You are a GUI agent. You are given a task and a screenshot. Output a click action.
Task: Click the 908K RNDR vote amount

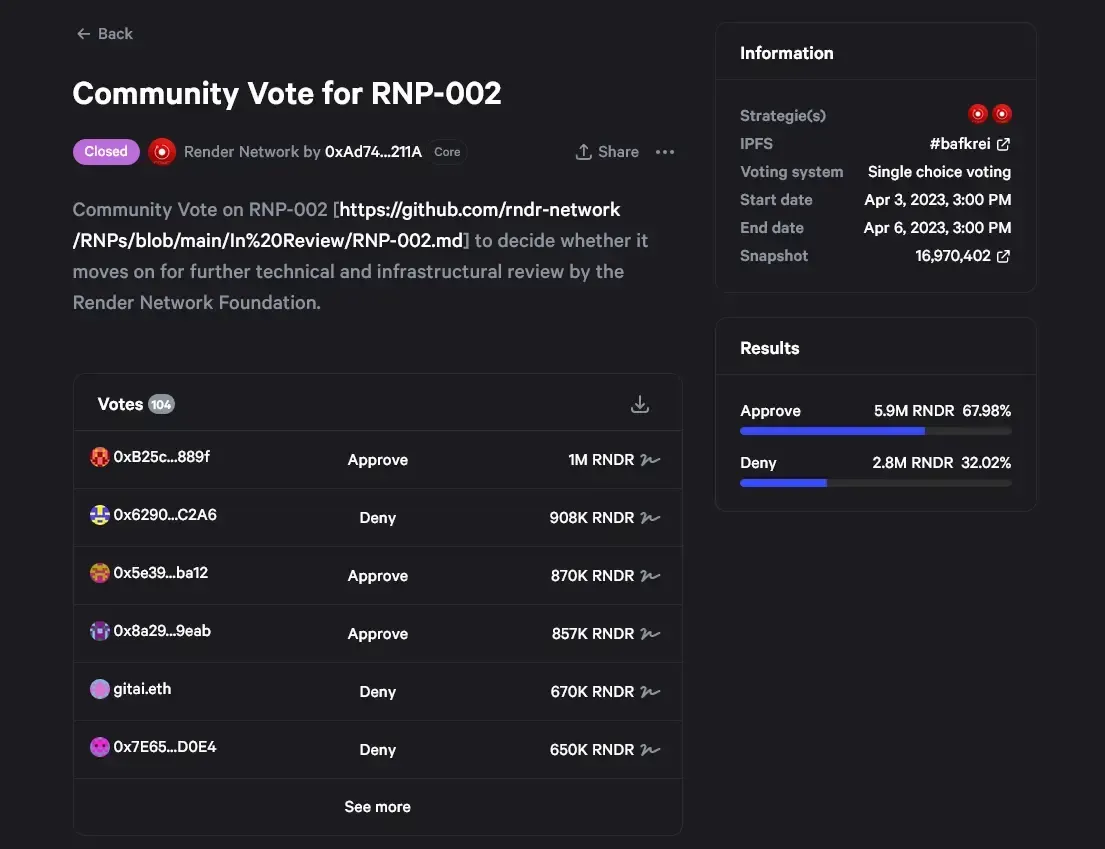coord(592,518)
